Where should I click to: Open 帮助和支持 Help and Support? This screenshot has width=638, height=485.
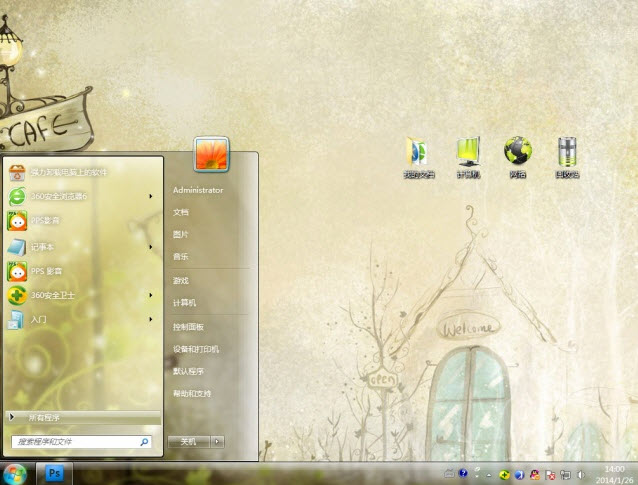point(192,393)
